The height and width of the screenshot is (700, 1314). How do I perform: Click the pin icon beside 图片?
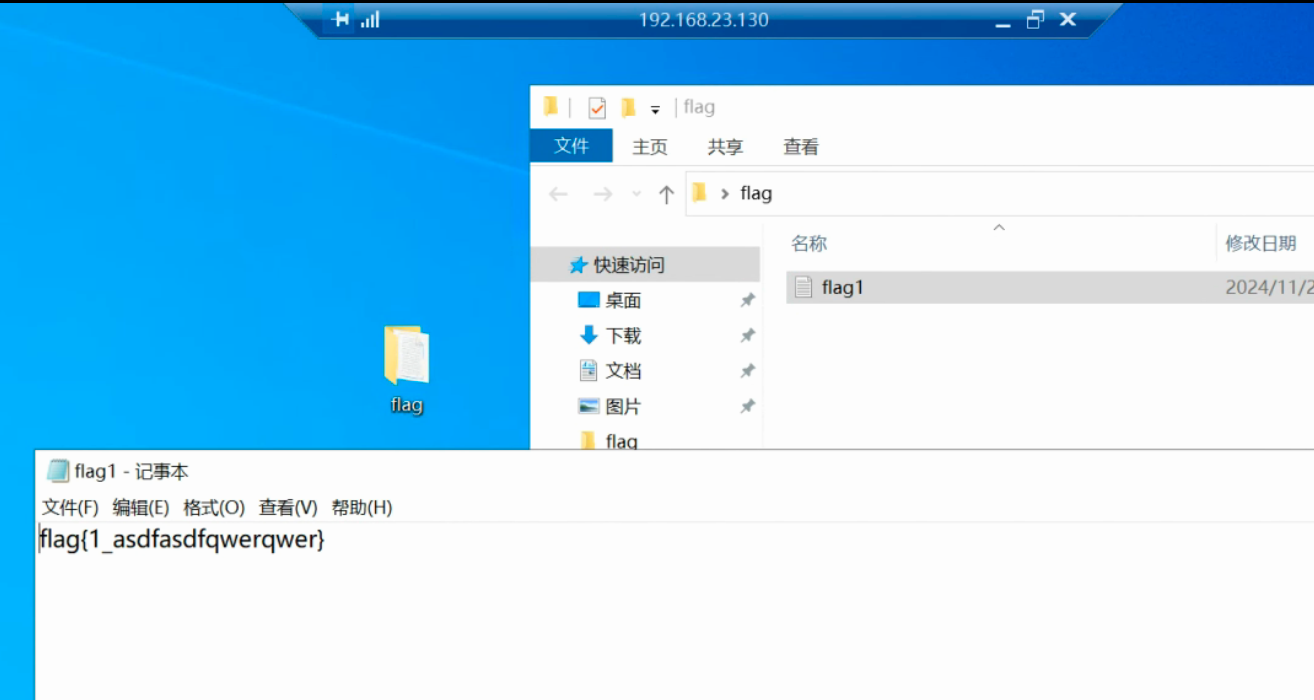746,406
